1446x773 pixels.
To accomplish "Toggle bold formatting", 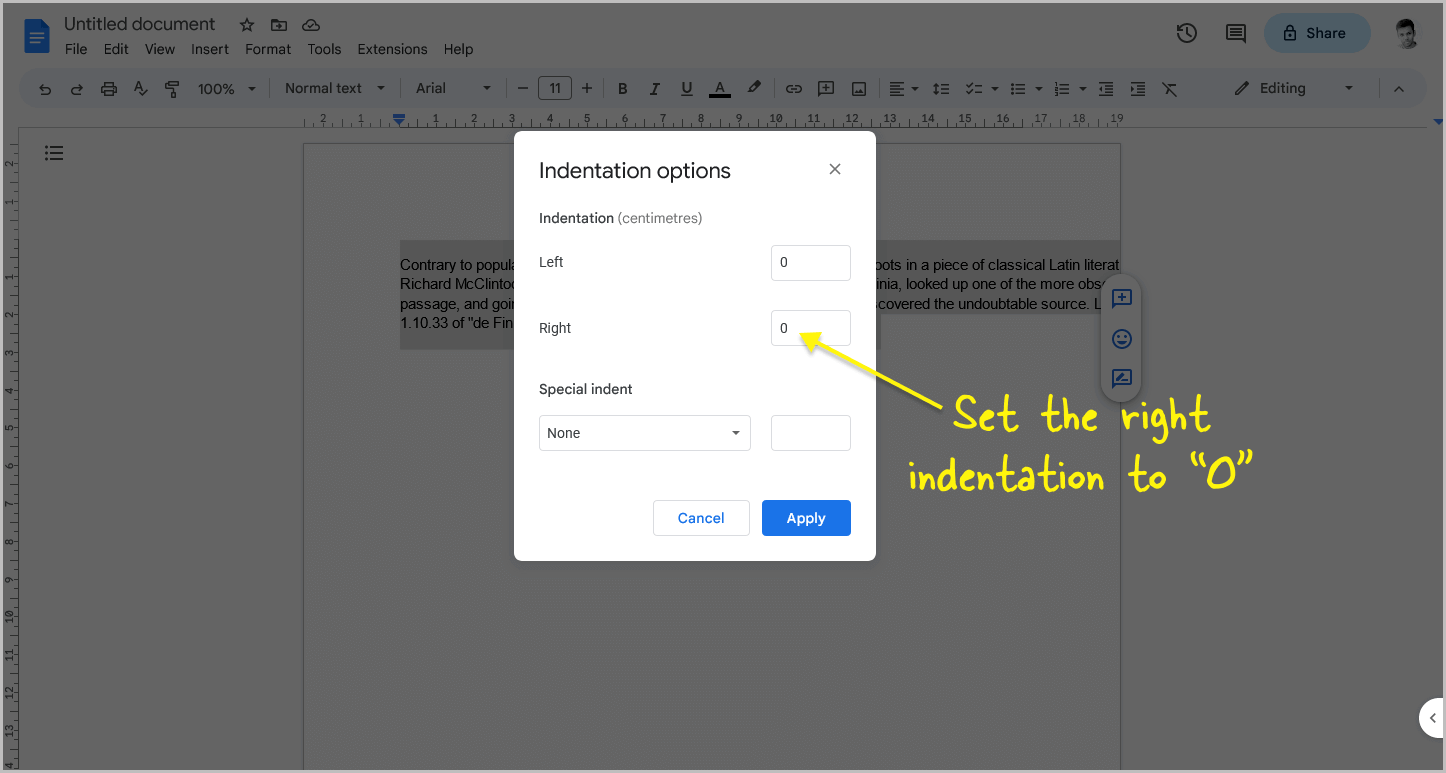I will tap(622, 88).
